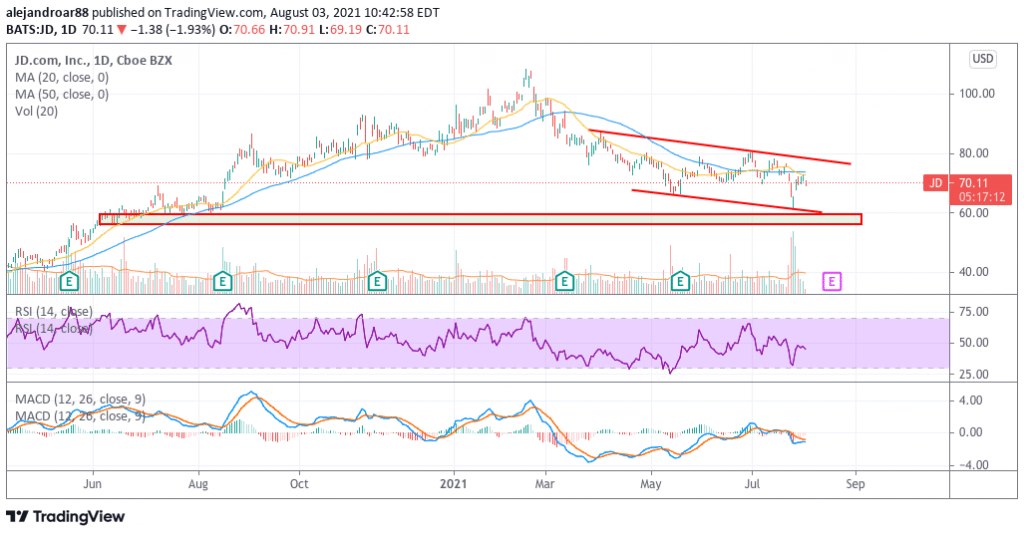
Task: Click the Sep date on the time axis
Action: [x=856, y=484]
